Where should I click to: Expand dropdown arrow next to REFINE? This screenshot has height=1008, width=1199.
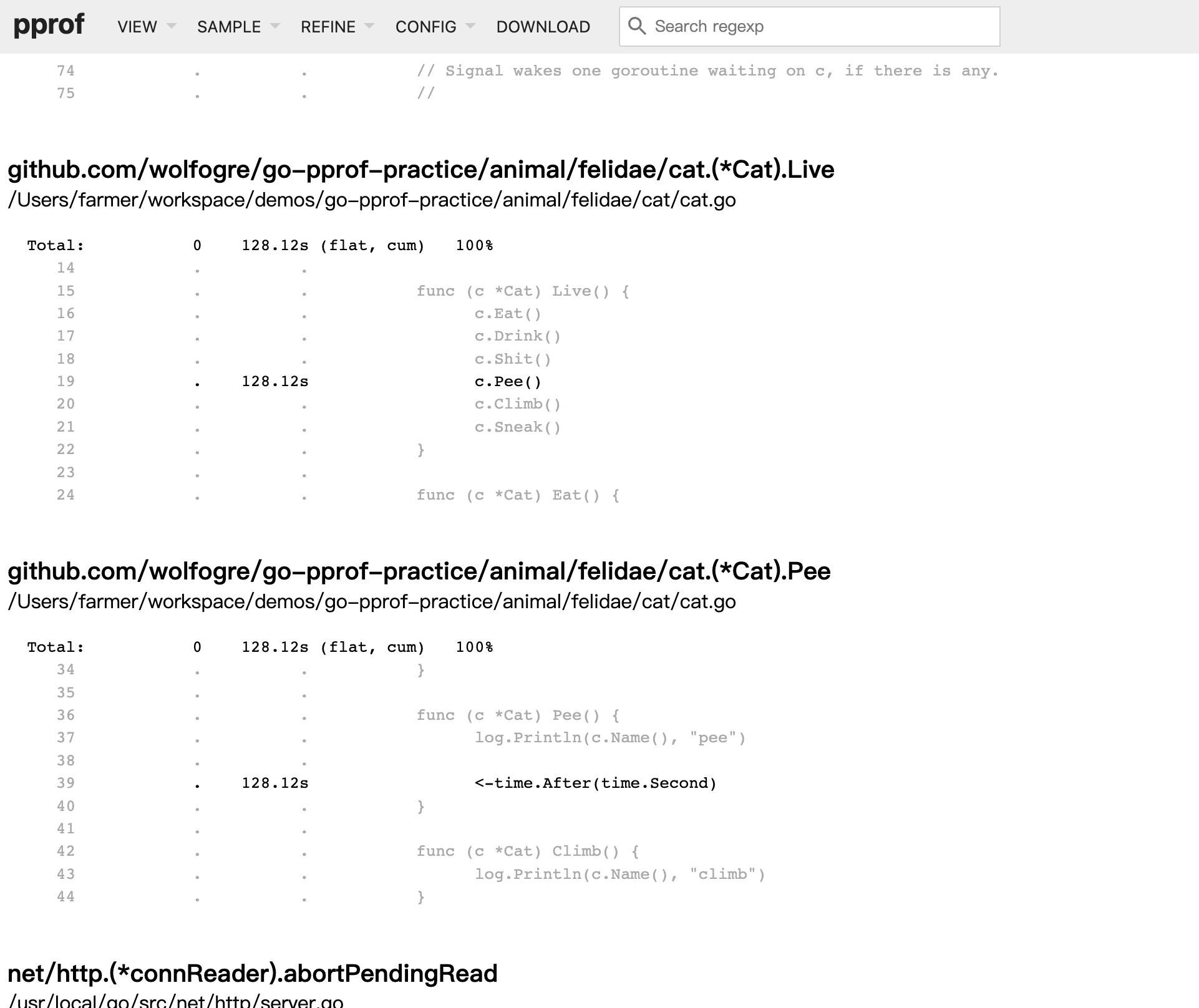click(x=369, y=26)
